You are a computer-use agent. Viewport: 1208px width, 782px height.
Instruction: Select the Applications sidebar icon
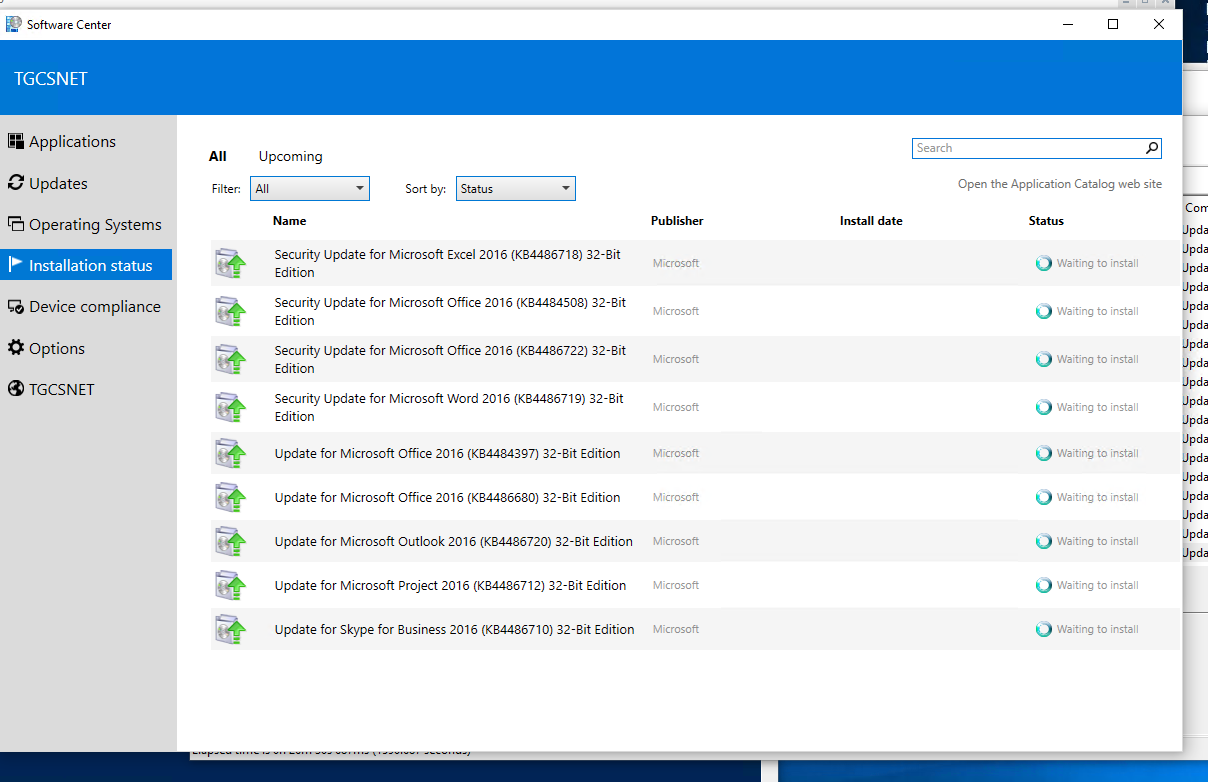16,141
